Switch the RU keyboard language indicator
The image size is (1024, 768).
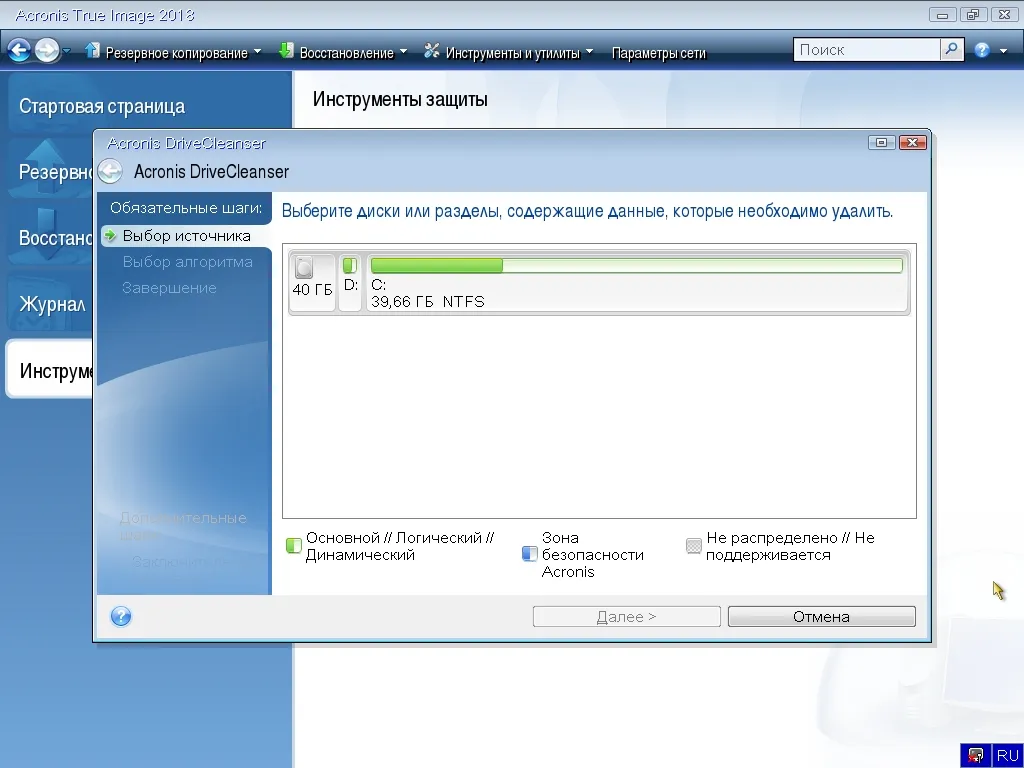[1008, 756]
